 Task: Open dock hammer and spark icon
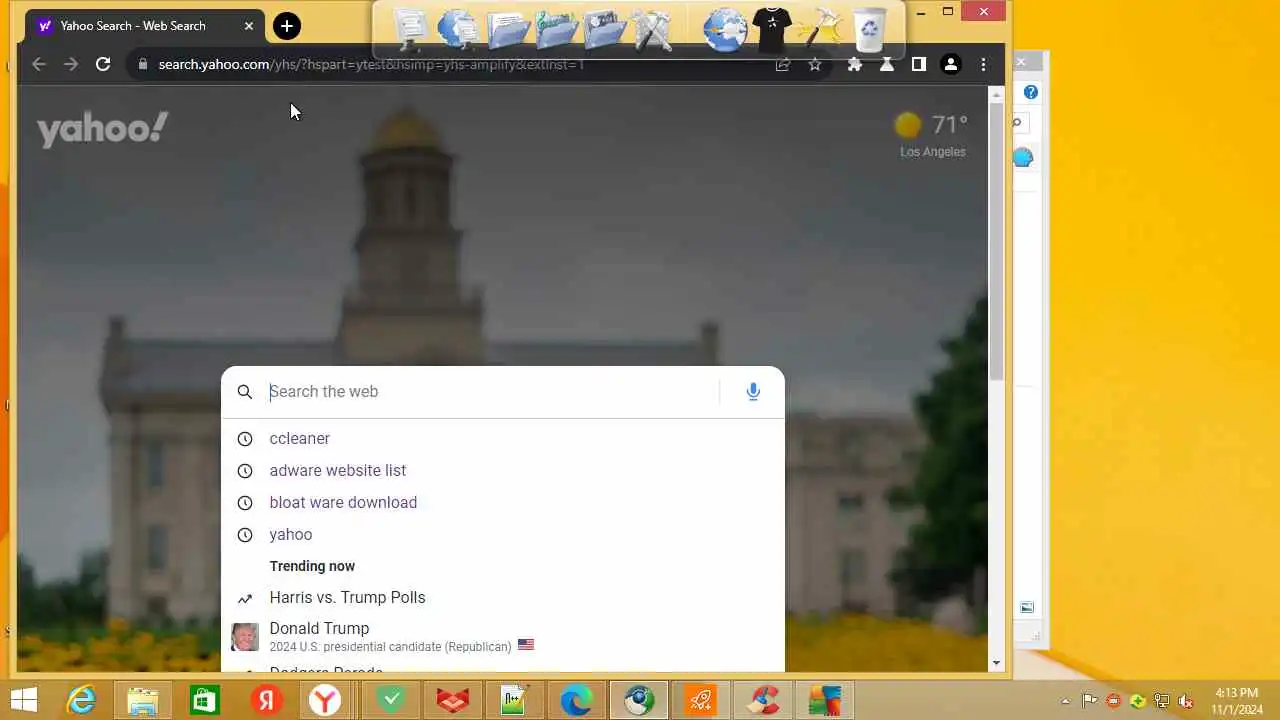click(821, 28)
